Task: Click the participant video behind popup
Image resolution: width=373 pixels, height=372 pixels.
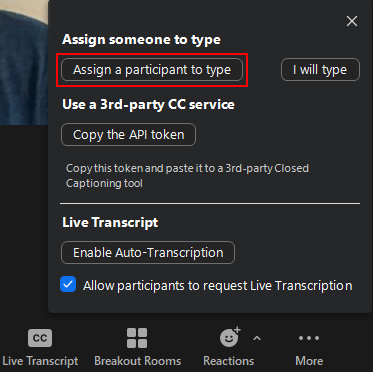Action: coord(24,62)
